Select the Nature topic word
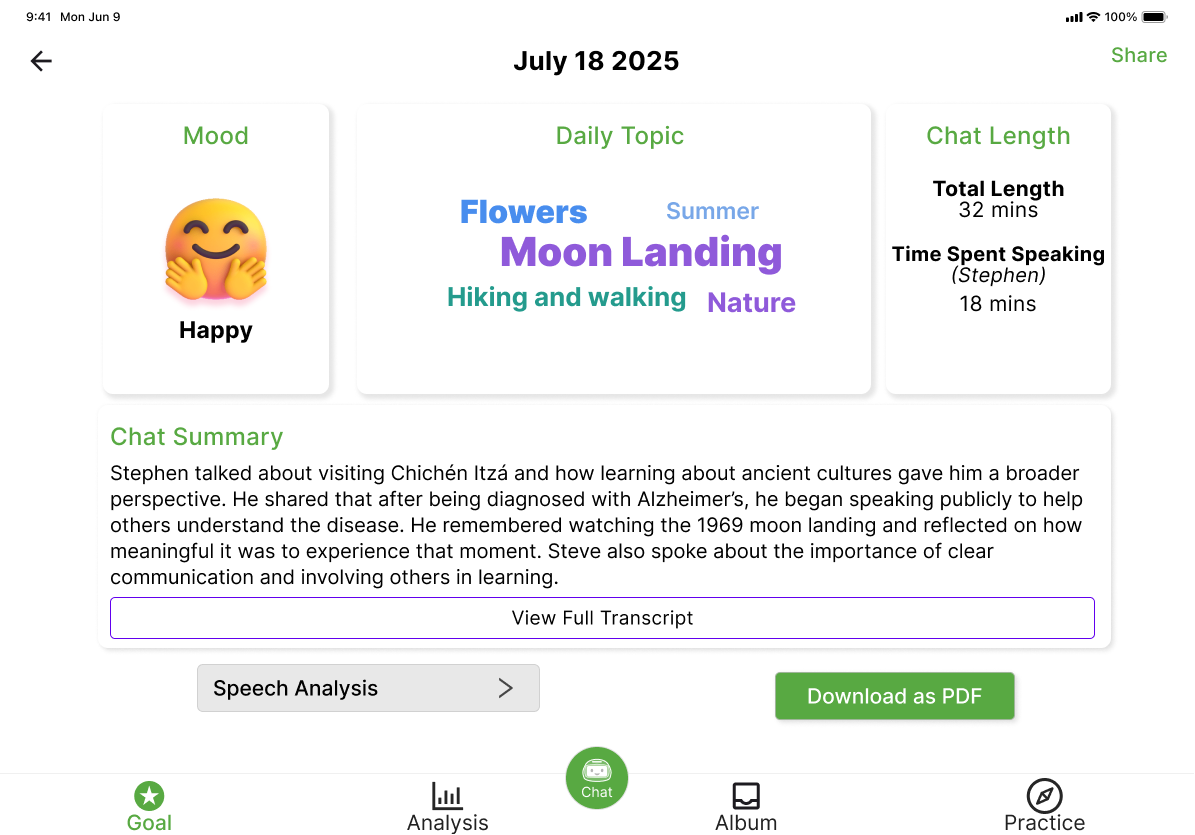This screenshot has height=835, width=1195. pyautogui.click(x=751, y=302)
